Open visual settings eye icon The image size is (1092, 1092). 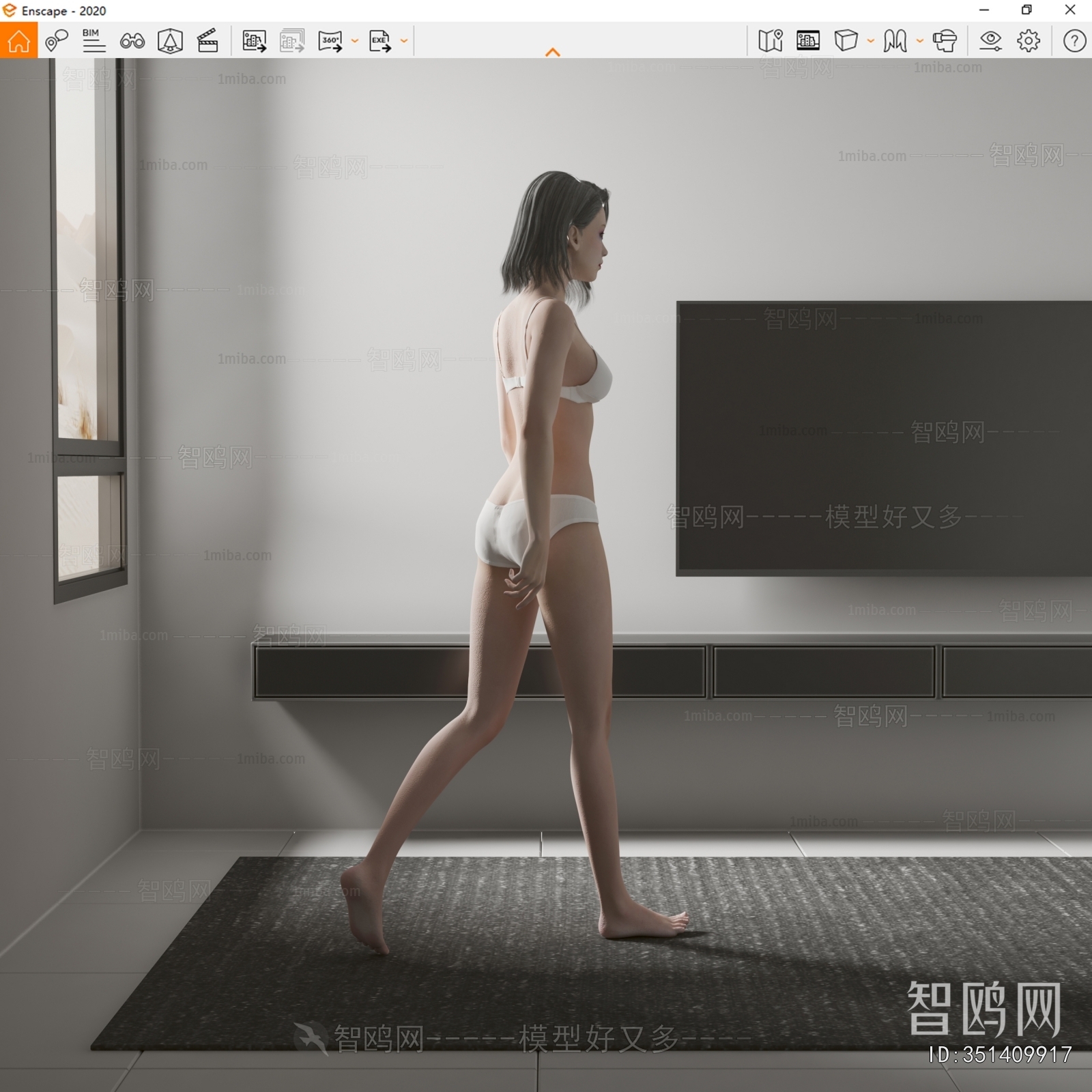[x=990, y=41]
